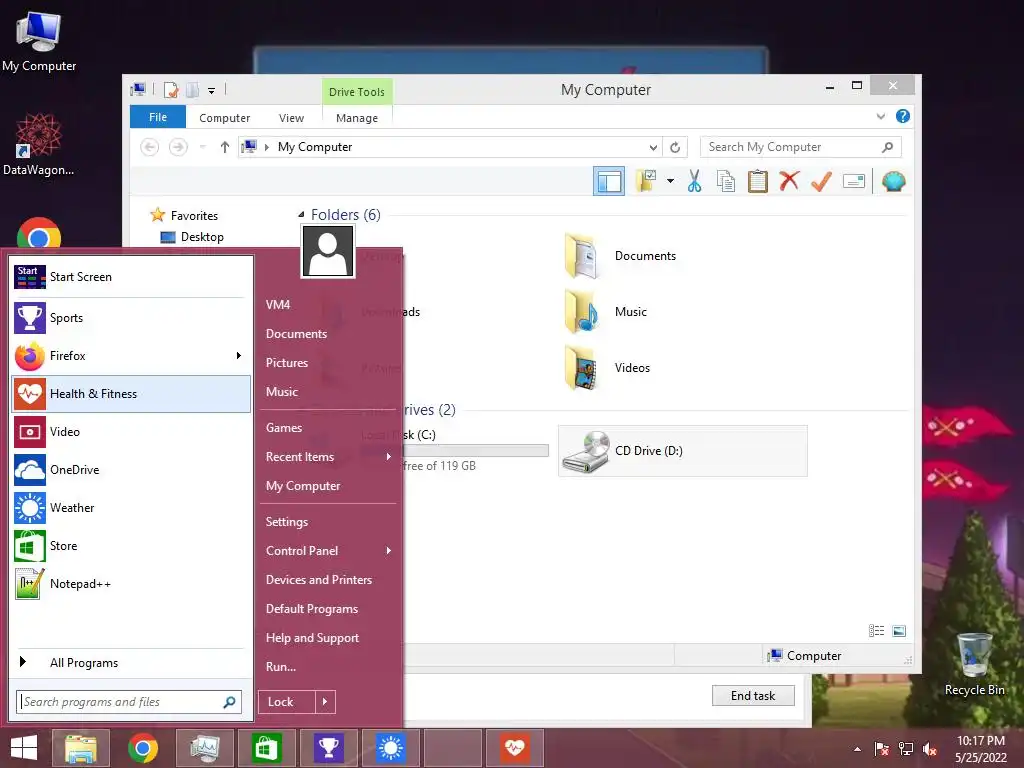
Task: Click the muted volume tray icon
Action: 930,749
